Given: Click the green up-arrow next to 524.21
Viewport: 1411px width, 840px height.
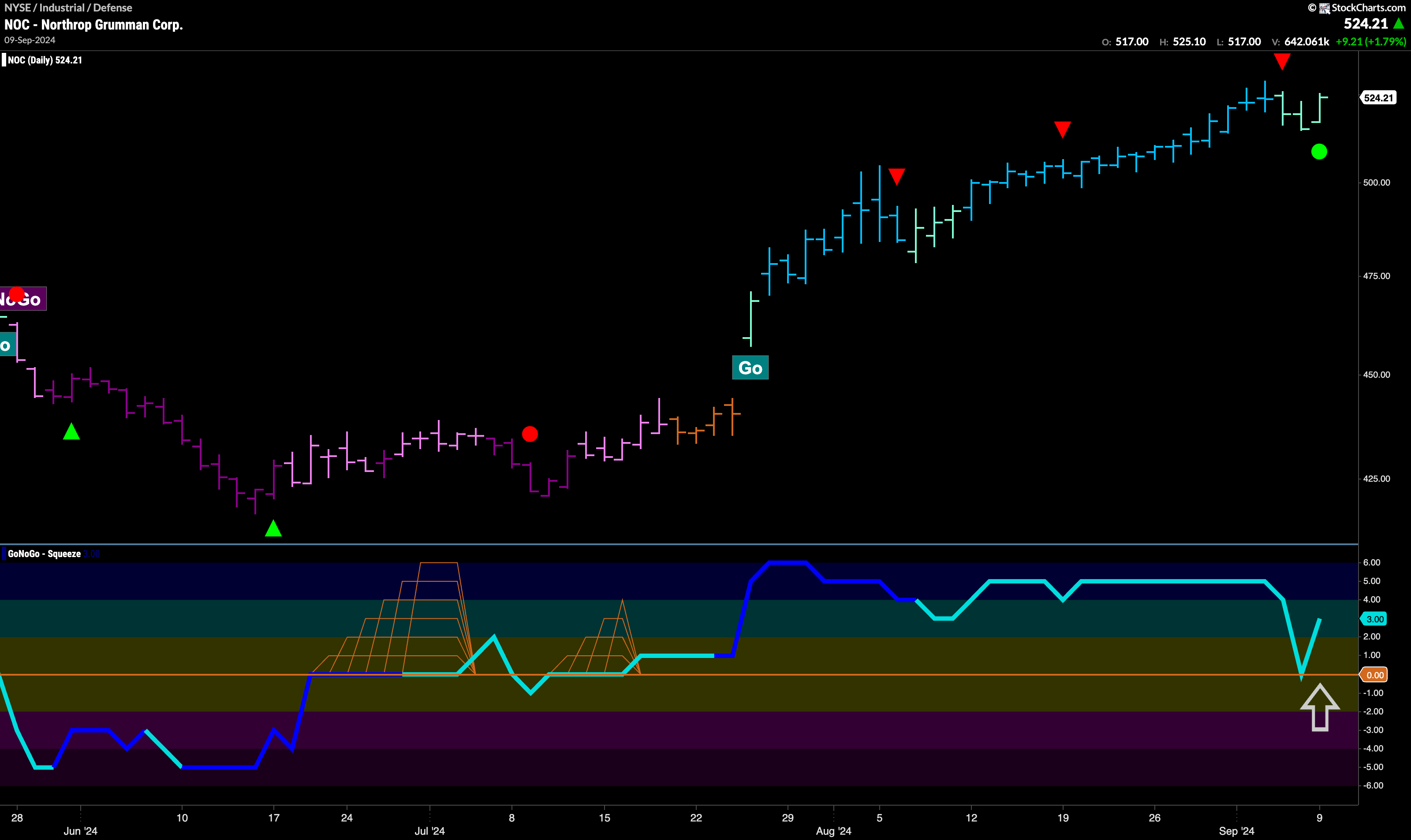Looking at the screenshot, I should [1399, 24].
